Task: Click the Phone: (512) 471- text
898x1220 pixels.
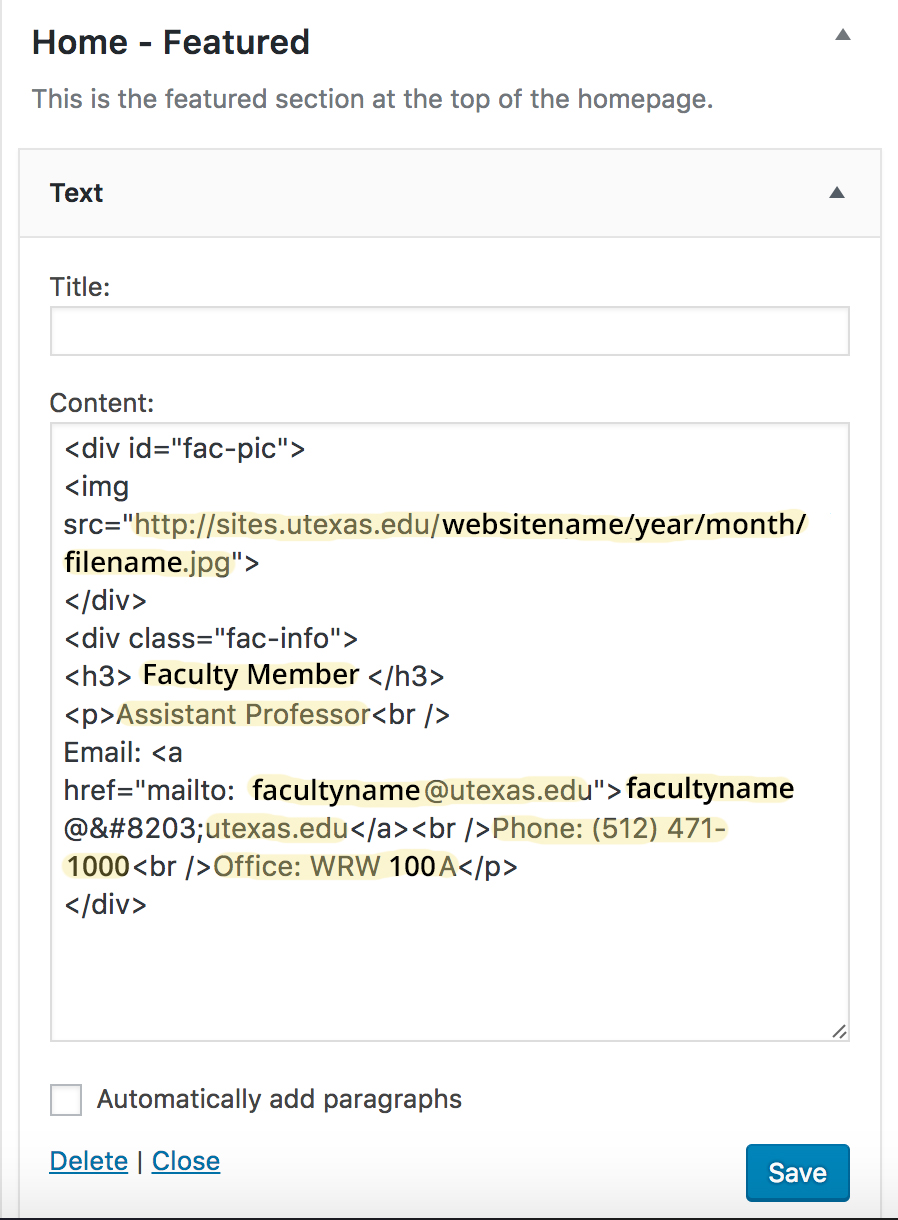Action: point(609,828)
